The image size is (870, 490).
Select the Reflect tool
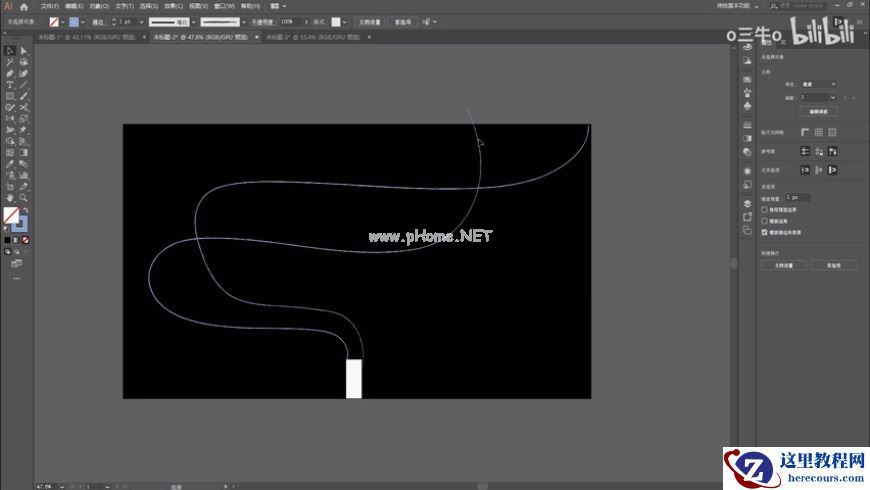point(10,119)
